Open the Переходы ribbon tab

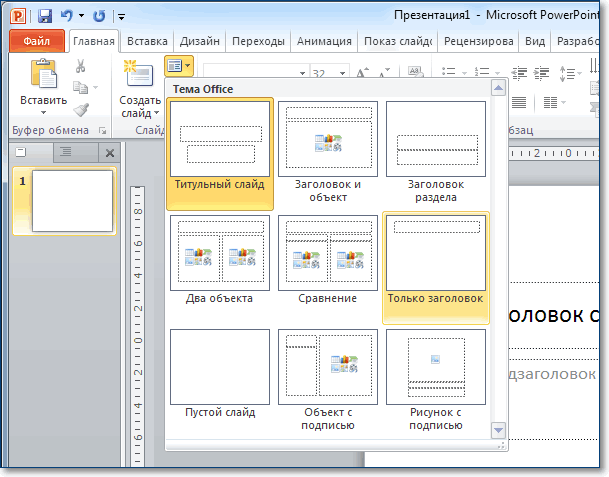pyautogui.click(x=258, y=41)
